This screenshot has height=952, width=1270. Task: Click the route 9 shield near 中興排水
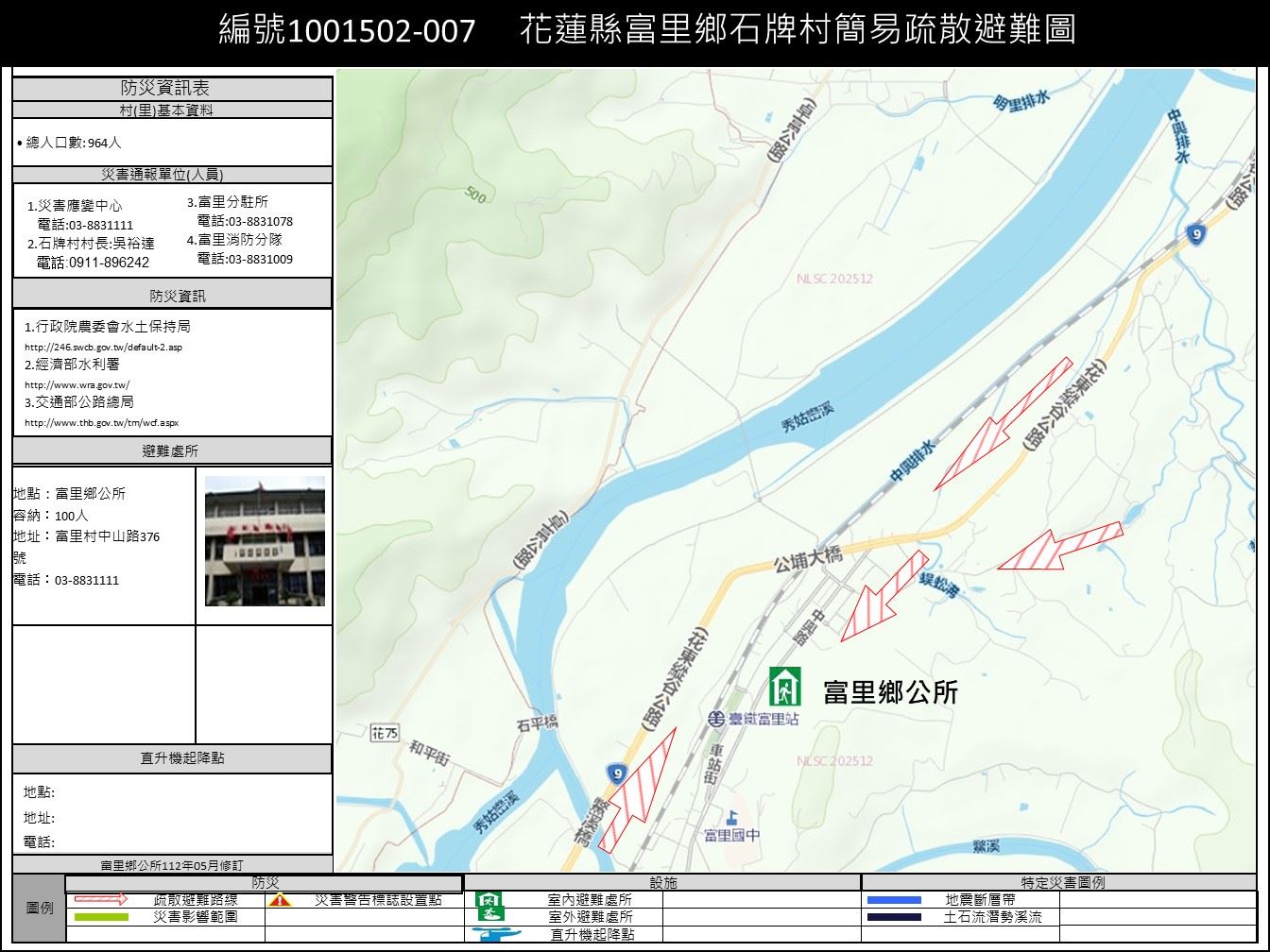1196,235
